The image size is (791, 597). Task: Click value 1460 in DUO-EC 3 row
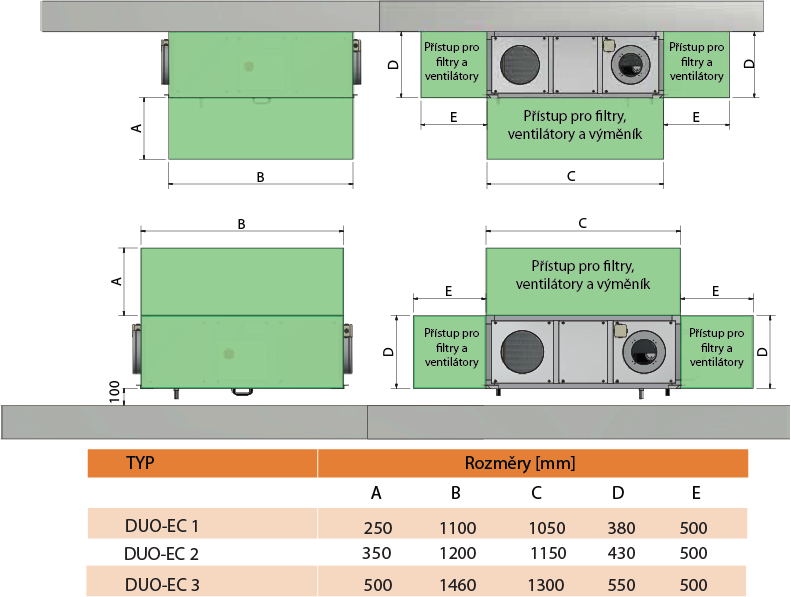(458, 585)
